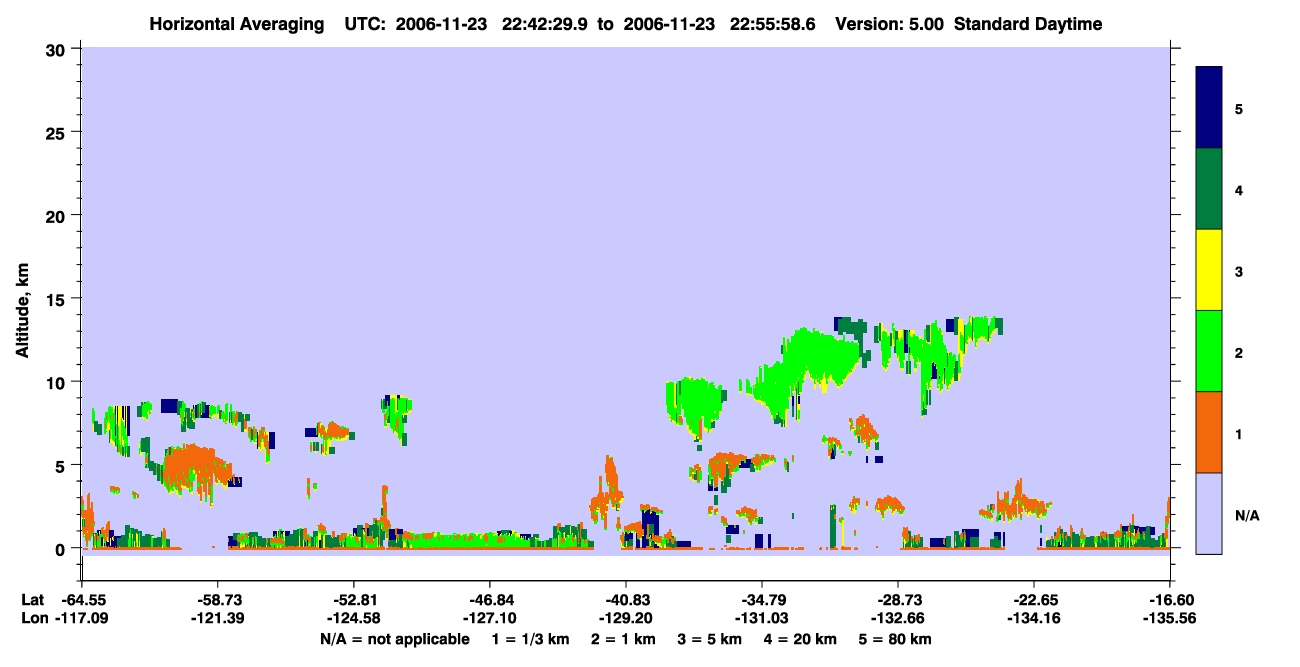This screenshot has width=1300, height=667.
Task: Click the longitude value -131.03
Action: (762, 618)
